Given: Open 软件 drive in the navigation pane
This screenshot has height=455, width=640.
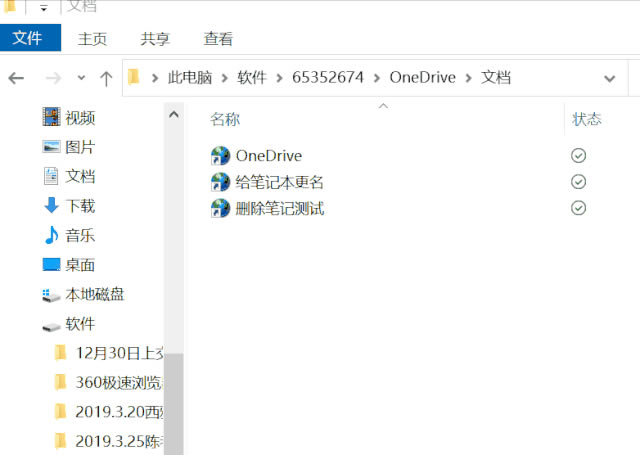Looking at the screenshot, I should point(80,324).
